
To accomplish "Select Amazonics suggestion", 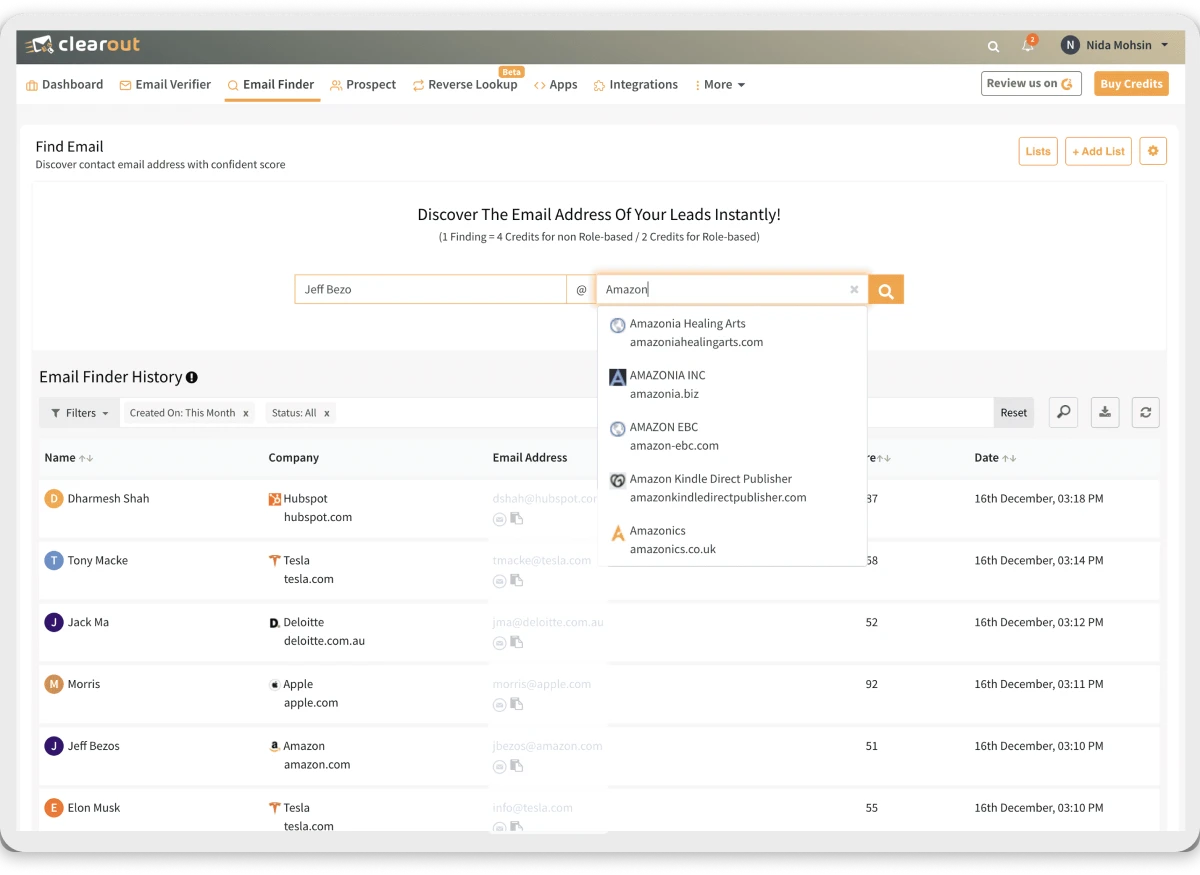I will tap(732, 540).
